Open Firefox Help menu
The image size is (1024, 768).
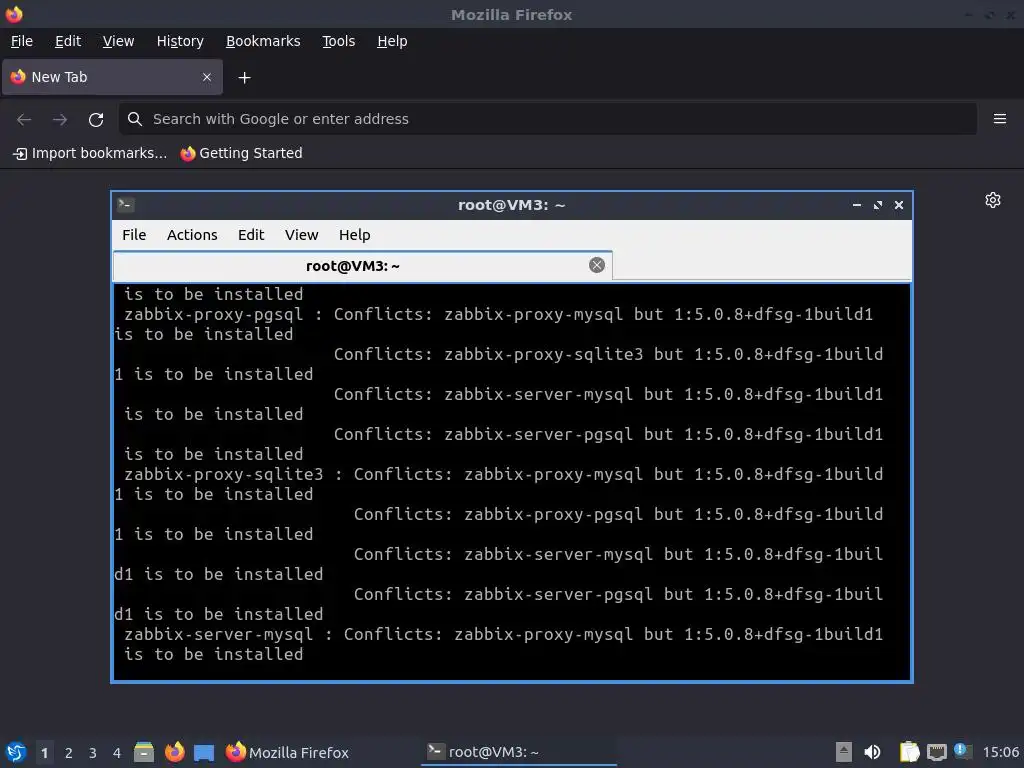pos(392,41)
